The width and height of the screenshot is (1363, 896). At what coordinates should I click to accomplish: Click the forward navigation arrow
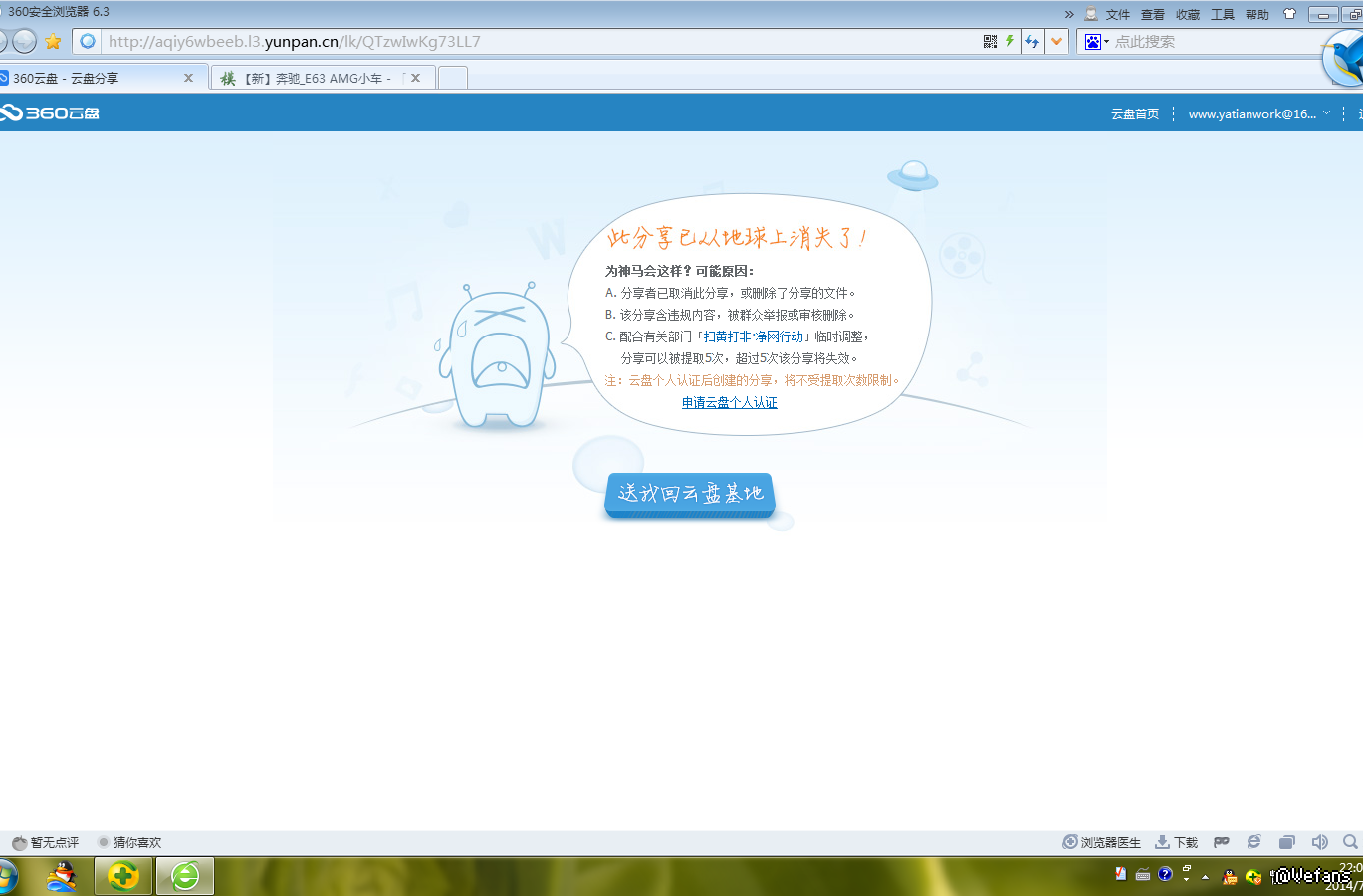(24, 41)
